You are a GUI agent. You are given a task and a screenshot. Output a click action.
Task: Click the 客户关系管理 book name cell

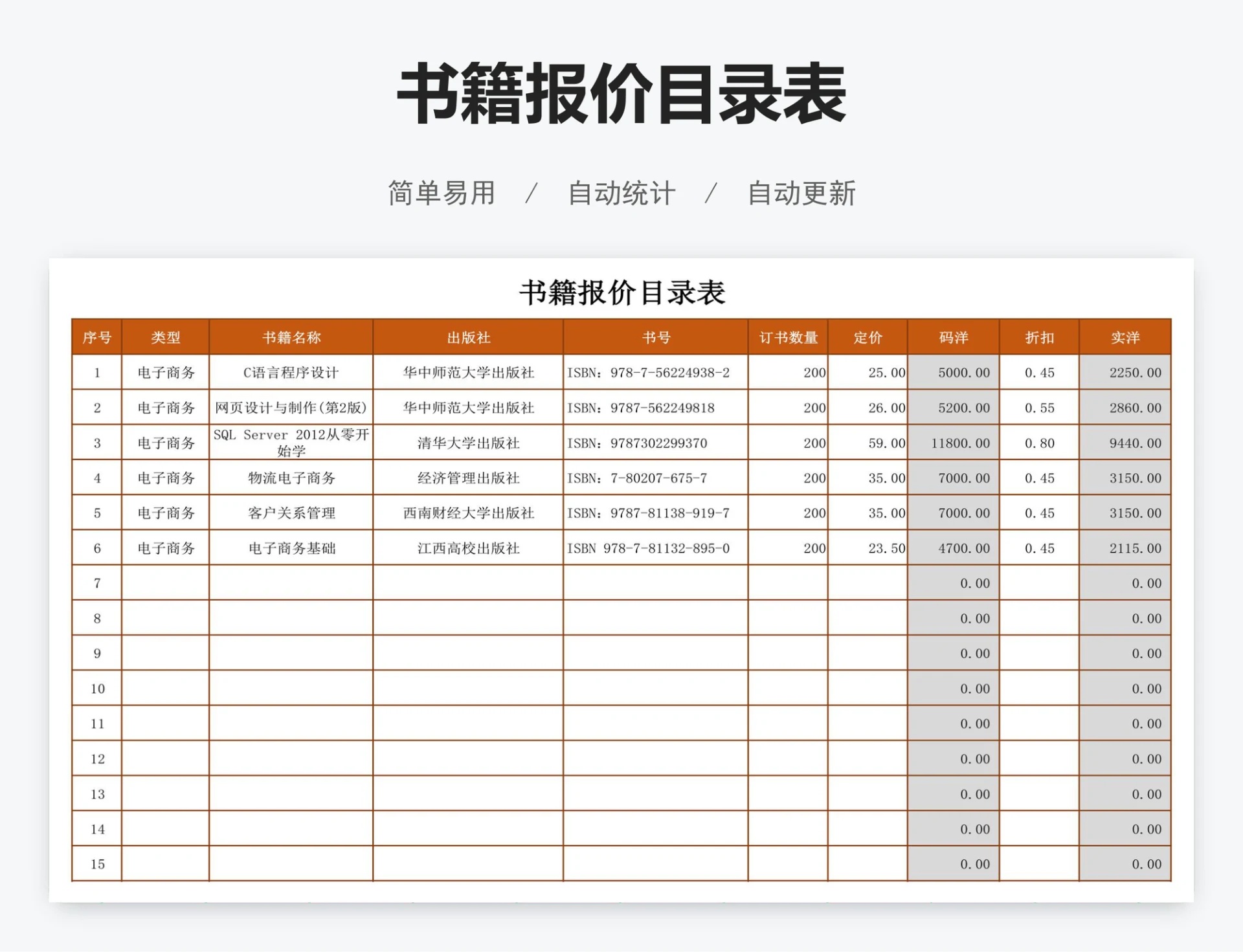(291, 513)
